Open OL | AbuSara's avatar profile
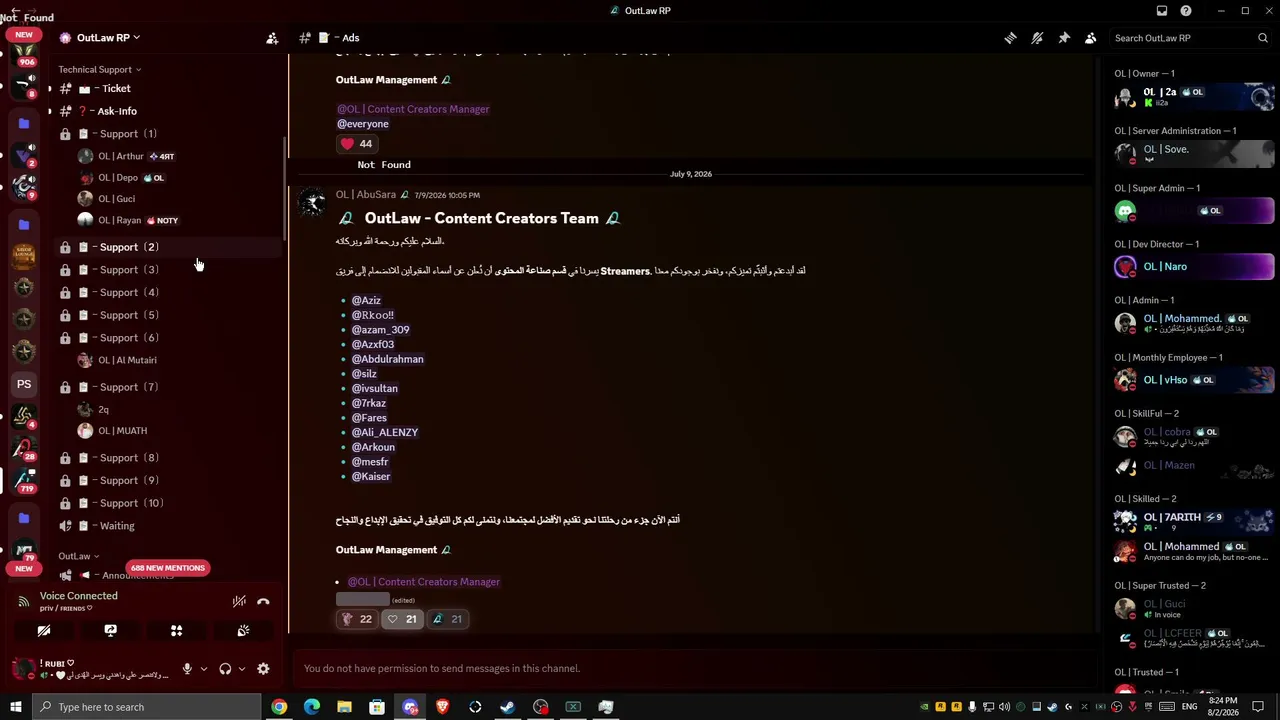The height and width of the screenshot is (720, 1280). coord(314,203)
